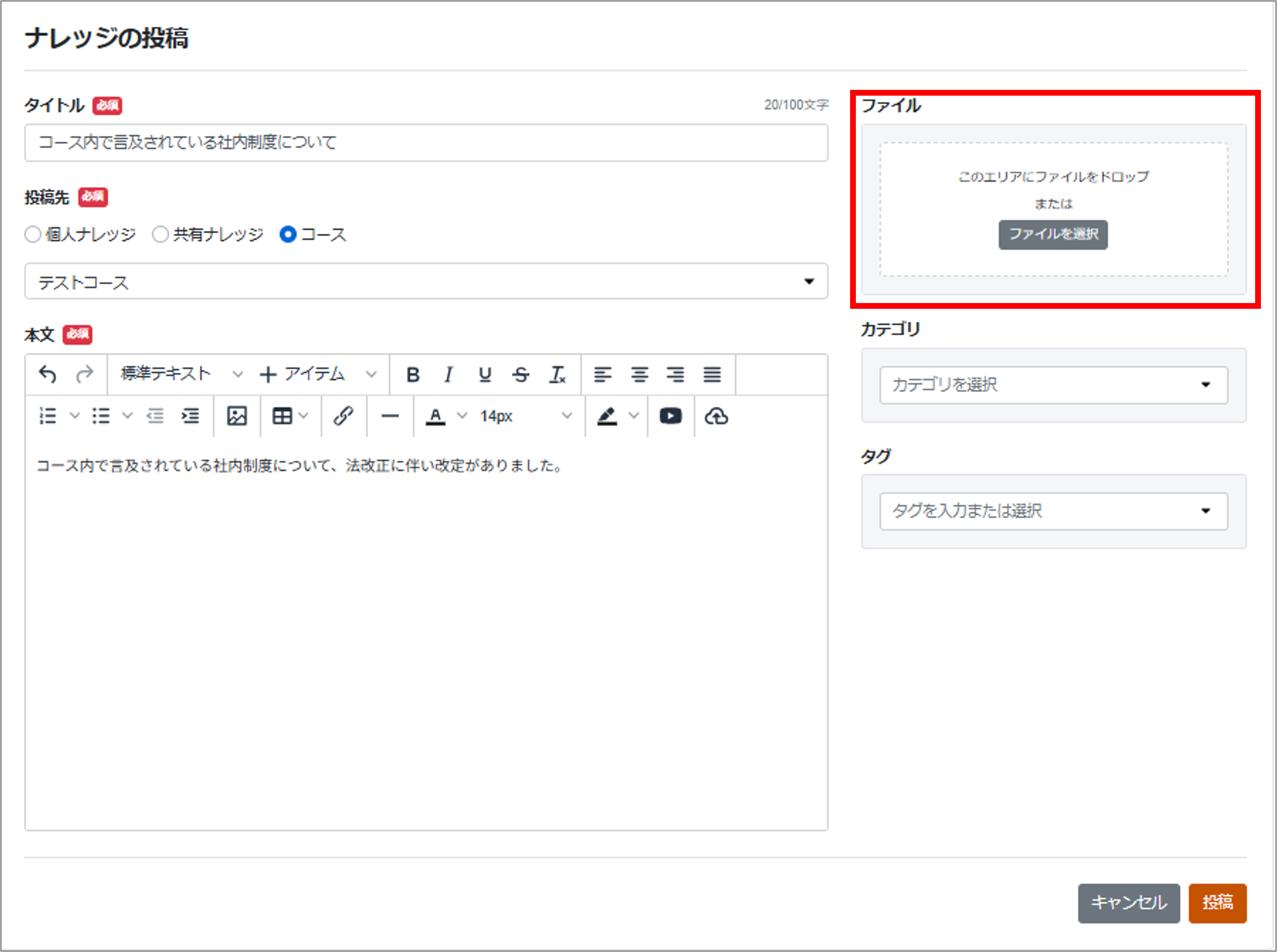Open the アイテム insert menu
Image resolution: width=1277 pixels, height=952 pixels.
click(317, 375)
